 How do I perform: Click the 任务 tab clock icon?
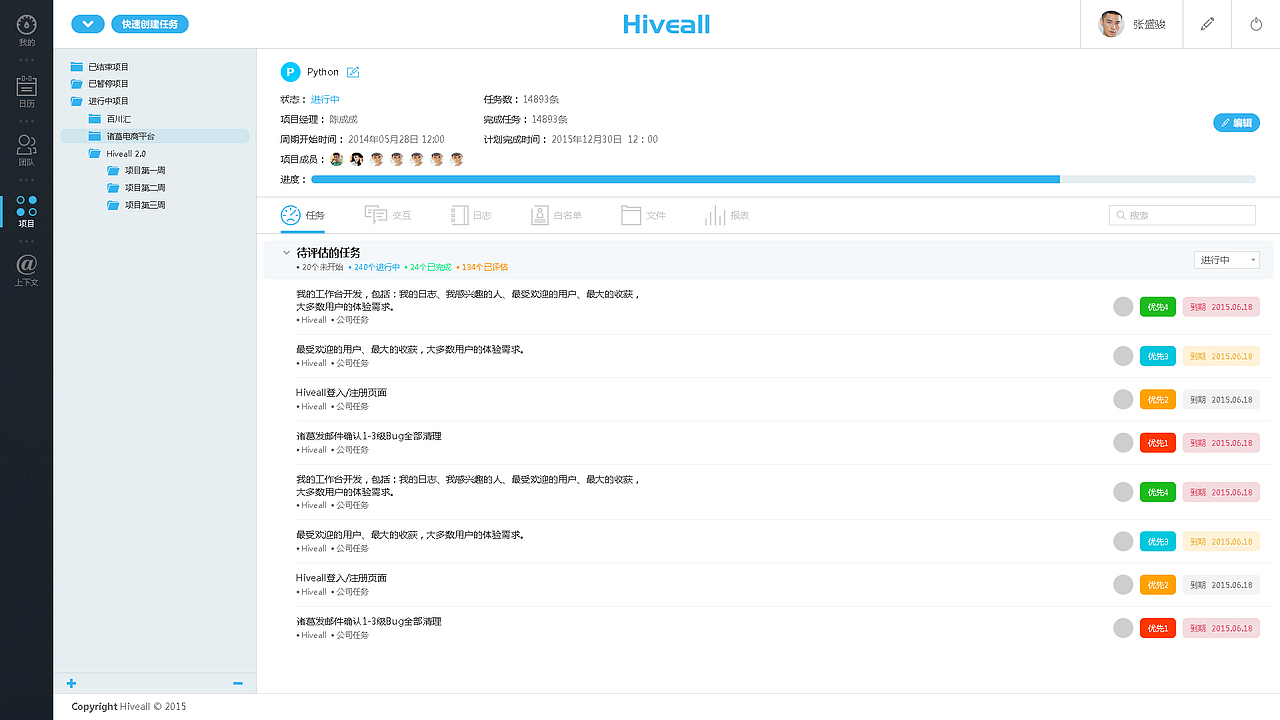(290, 215)
